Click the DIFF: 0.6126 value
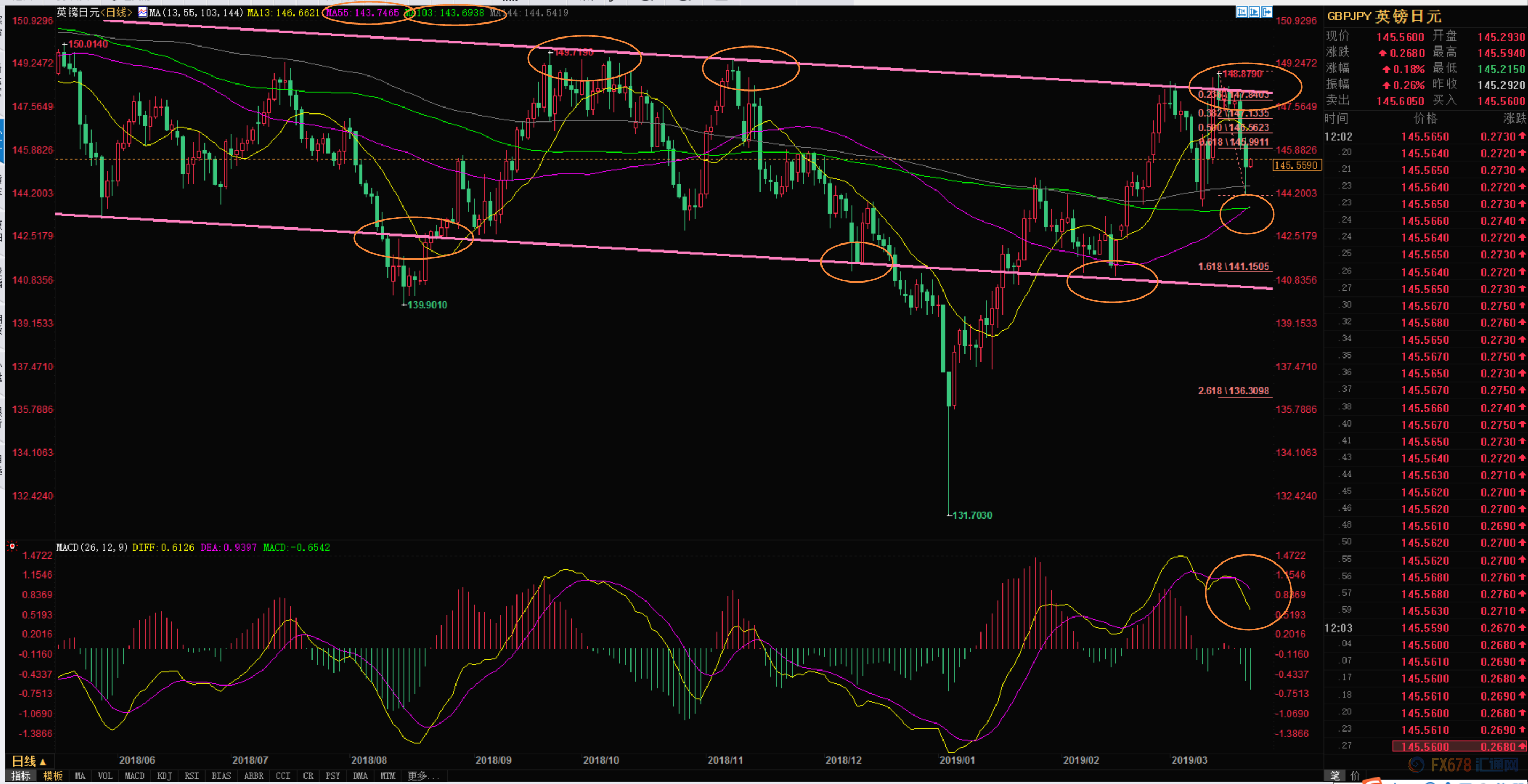Image resolution: width=1528 pixels, height=784 pixels. [x=163, y=547]
